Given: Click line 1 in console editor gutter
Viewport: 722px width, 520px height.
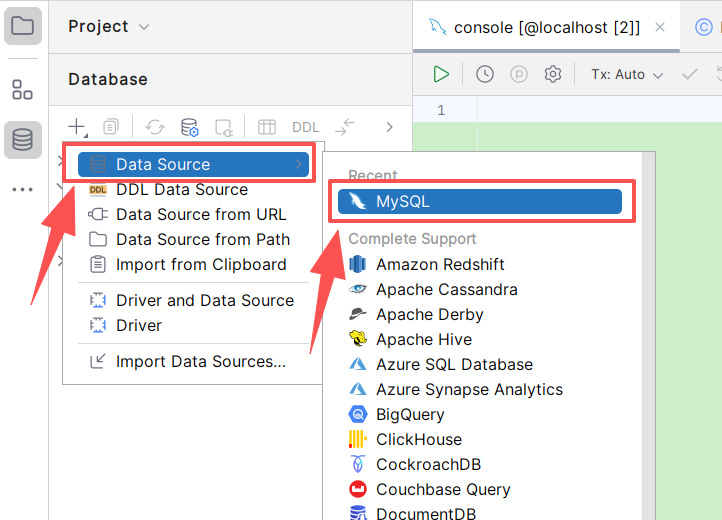Looking at the screenshot, I should point(441,110).
